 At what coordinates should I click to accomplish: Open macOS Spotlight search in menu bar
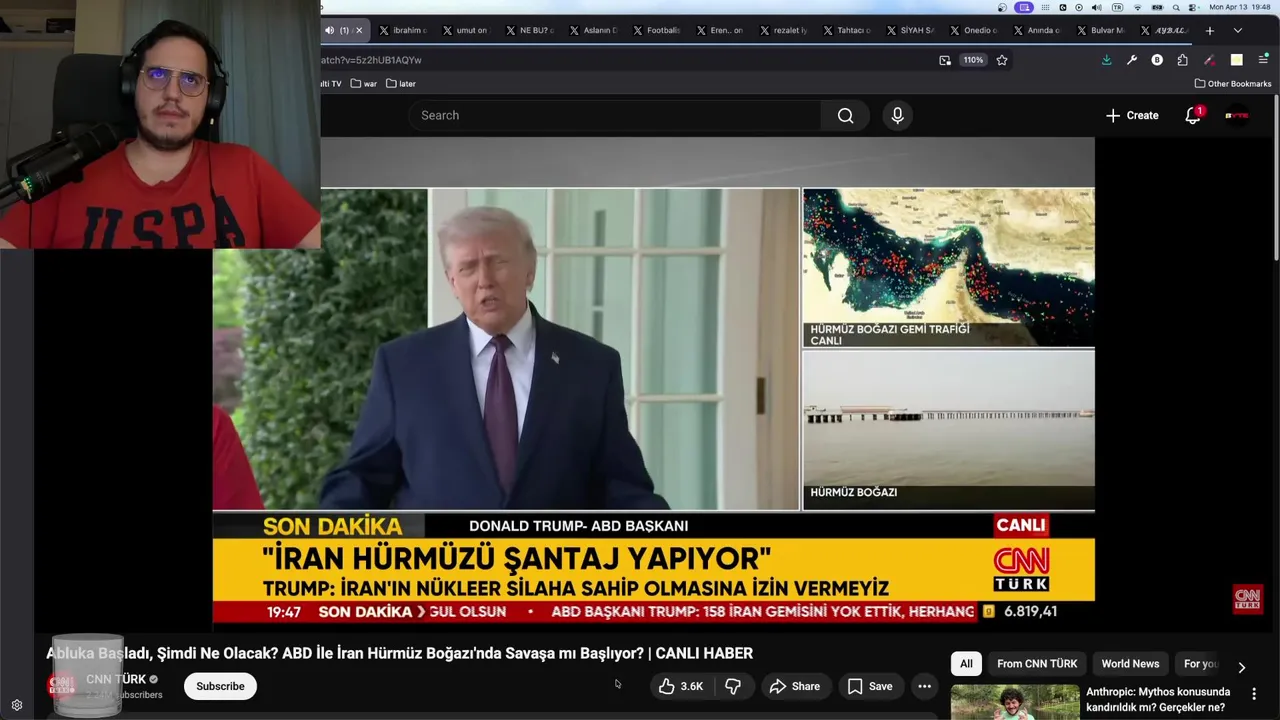pyautogui.click(x=1176, y=7)
